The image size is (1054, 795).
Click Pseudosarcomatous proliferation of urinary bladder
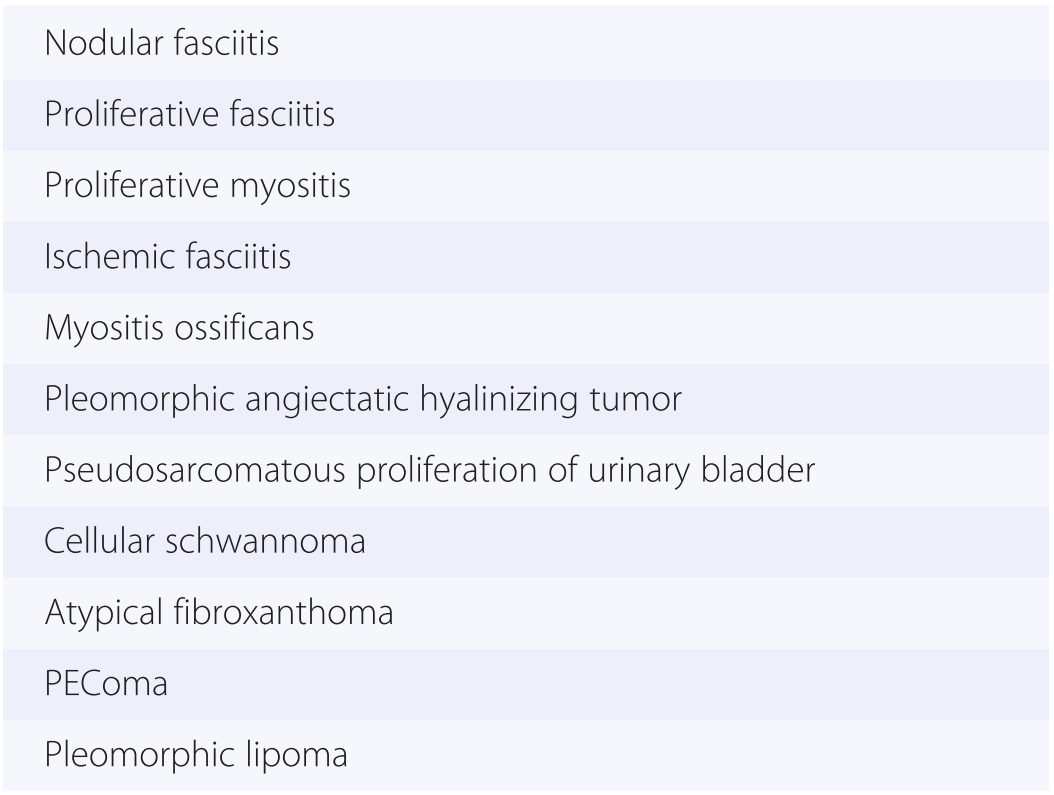[428, 471]
